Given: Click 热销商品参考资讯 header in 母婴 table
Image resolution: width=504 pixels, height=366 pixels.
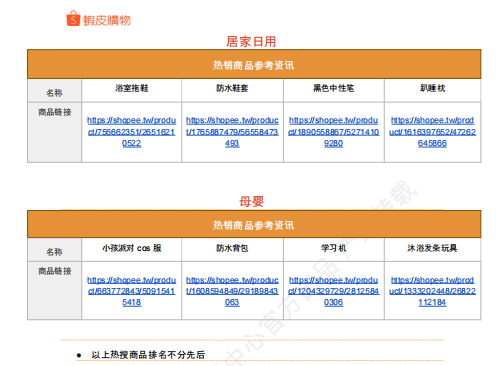Looking at the screenshot, I should (x=254, y=225).
